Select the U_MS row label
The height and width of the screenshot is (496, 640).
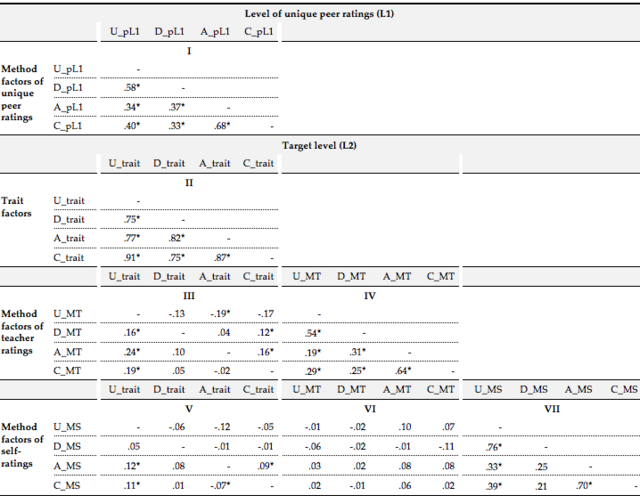(67, 427)
